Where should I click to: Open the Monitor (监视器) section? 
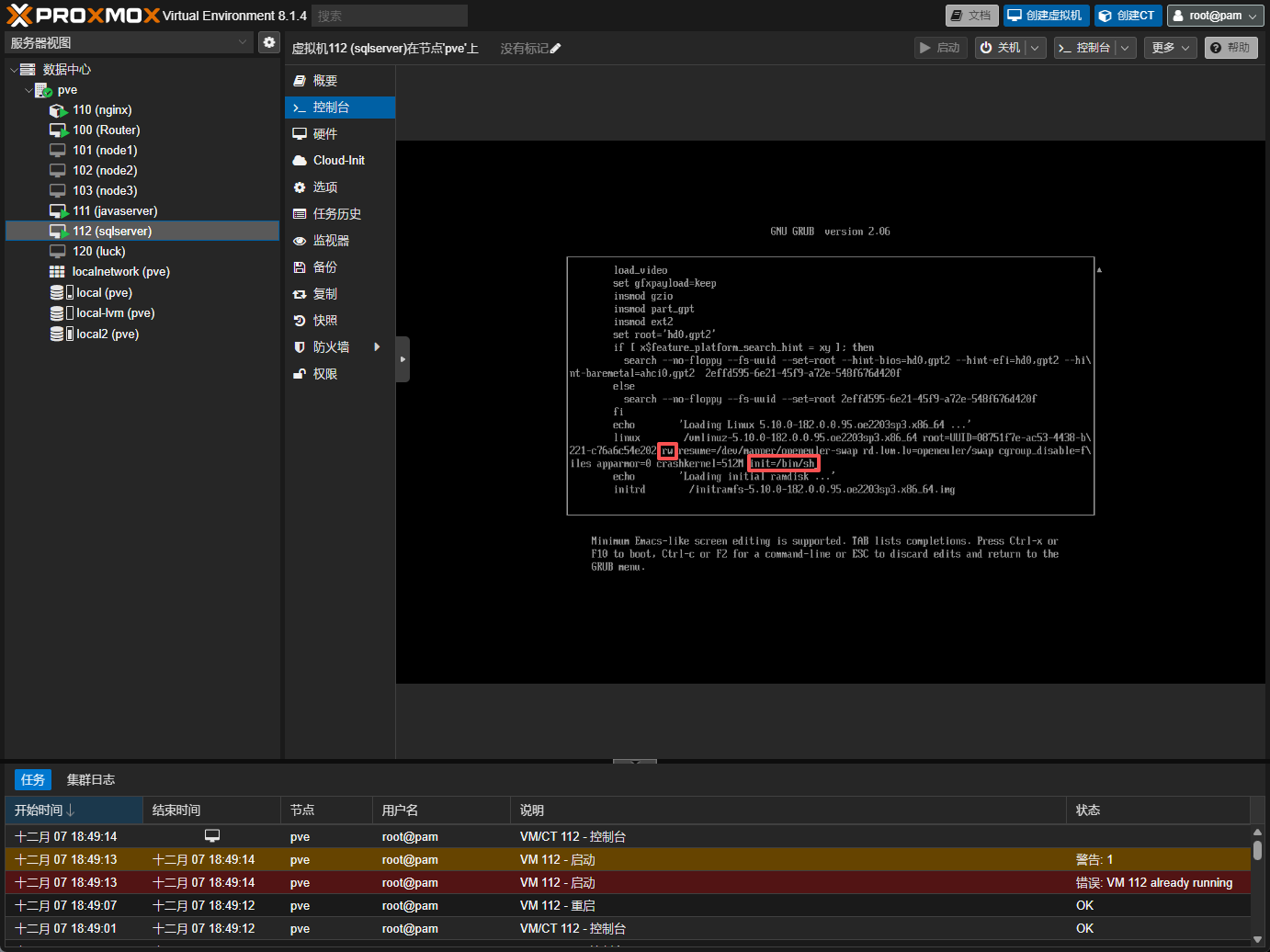[340, 241]
